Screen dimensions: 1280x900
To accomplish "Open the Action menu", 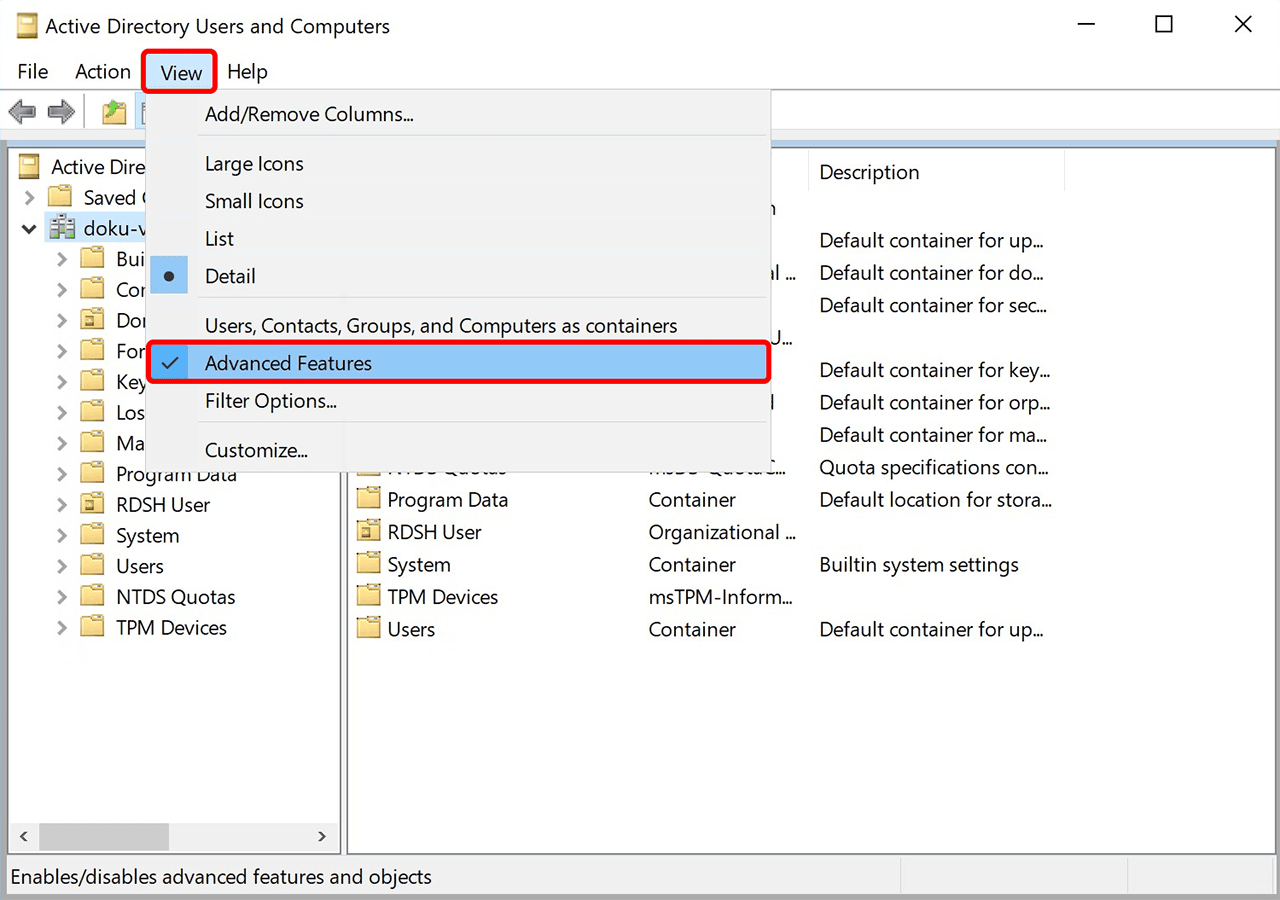I will [102, 72].
